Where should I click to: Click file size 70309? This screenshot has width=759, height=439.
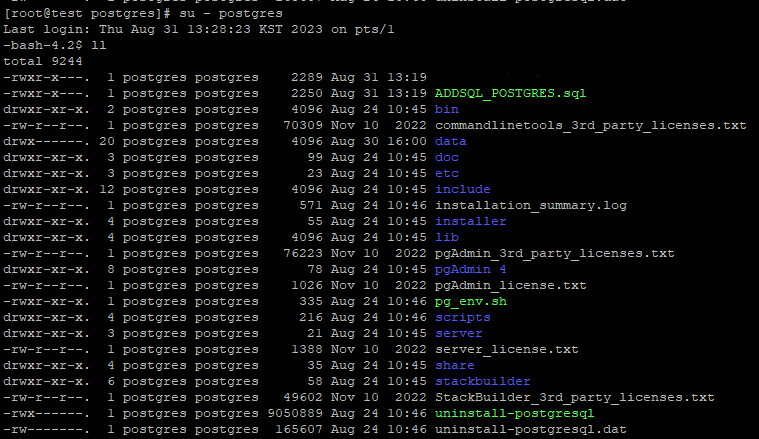tap(303, 125)
